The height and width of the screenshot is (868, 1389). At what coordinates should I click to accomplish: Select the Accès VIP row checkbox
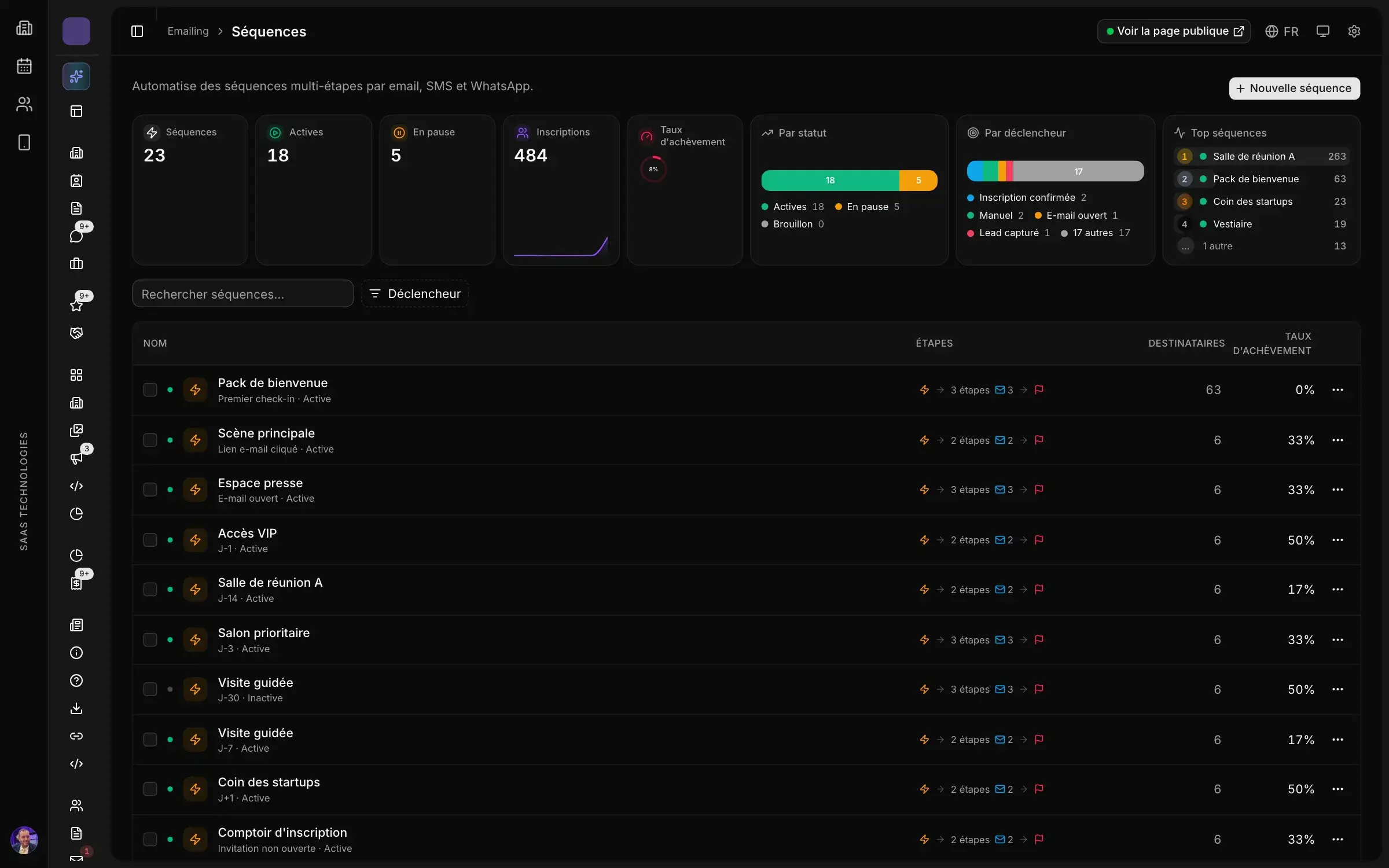(x=150, y=540)
